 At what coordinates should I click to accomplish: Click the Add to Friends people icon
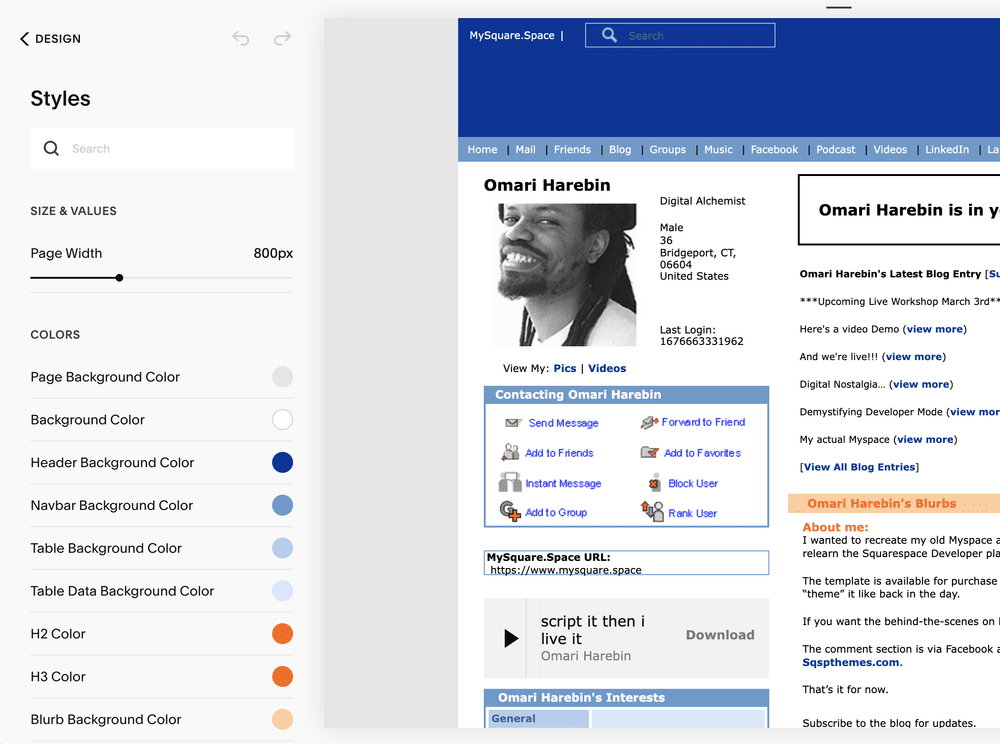pos(510,452)
